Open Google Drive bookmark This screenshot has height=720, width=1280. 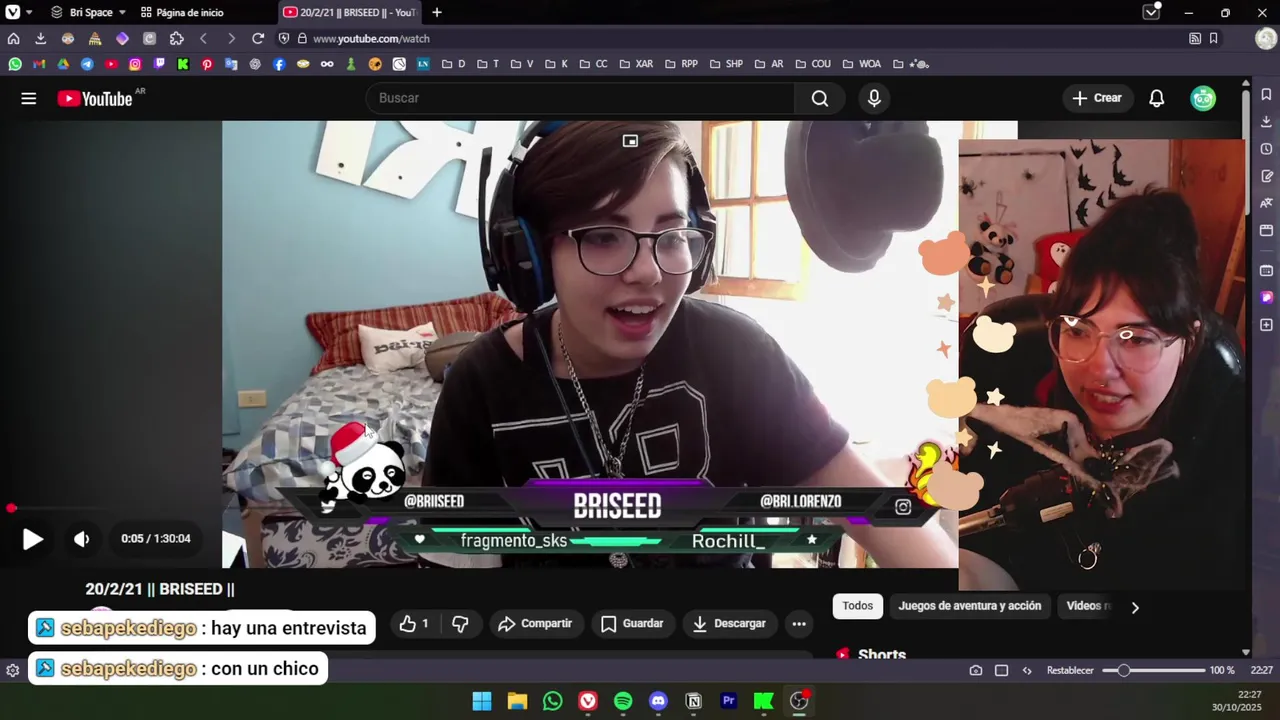[63, 64]
